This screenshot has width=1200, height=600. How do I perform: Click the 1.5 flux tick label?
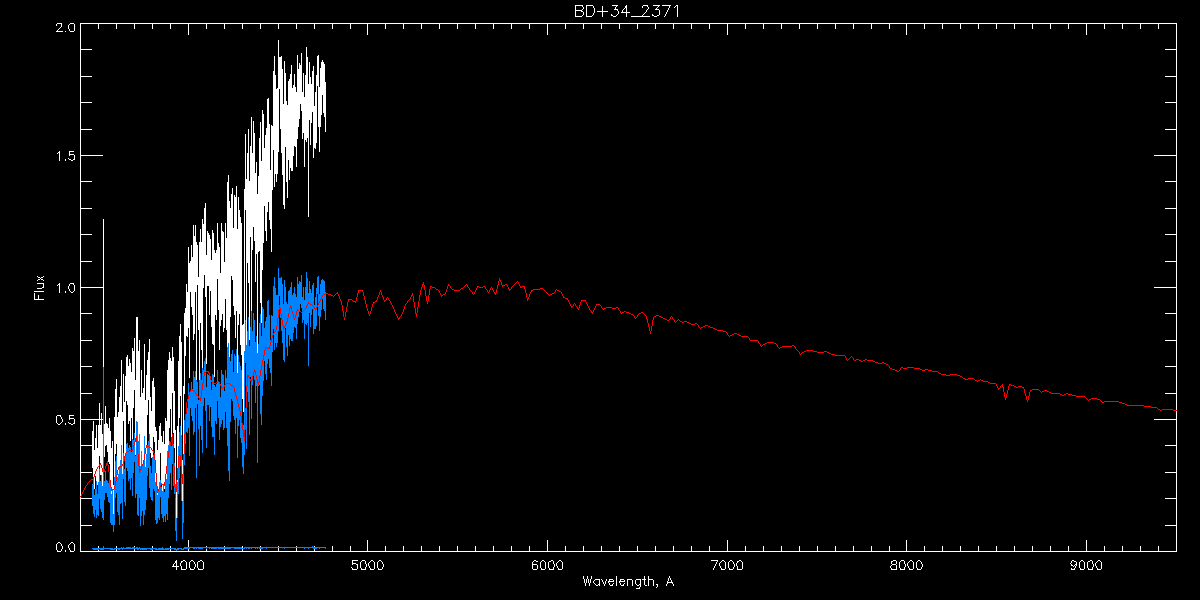[65, 156]
